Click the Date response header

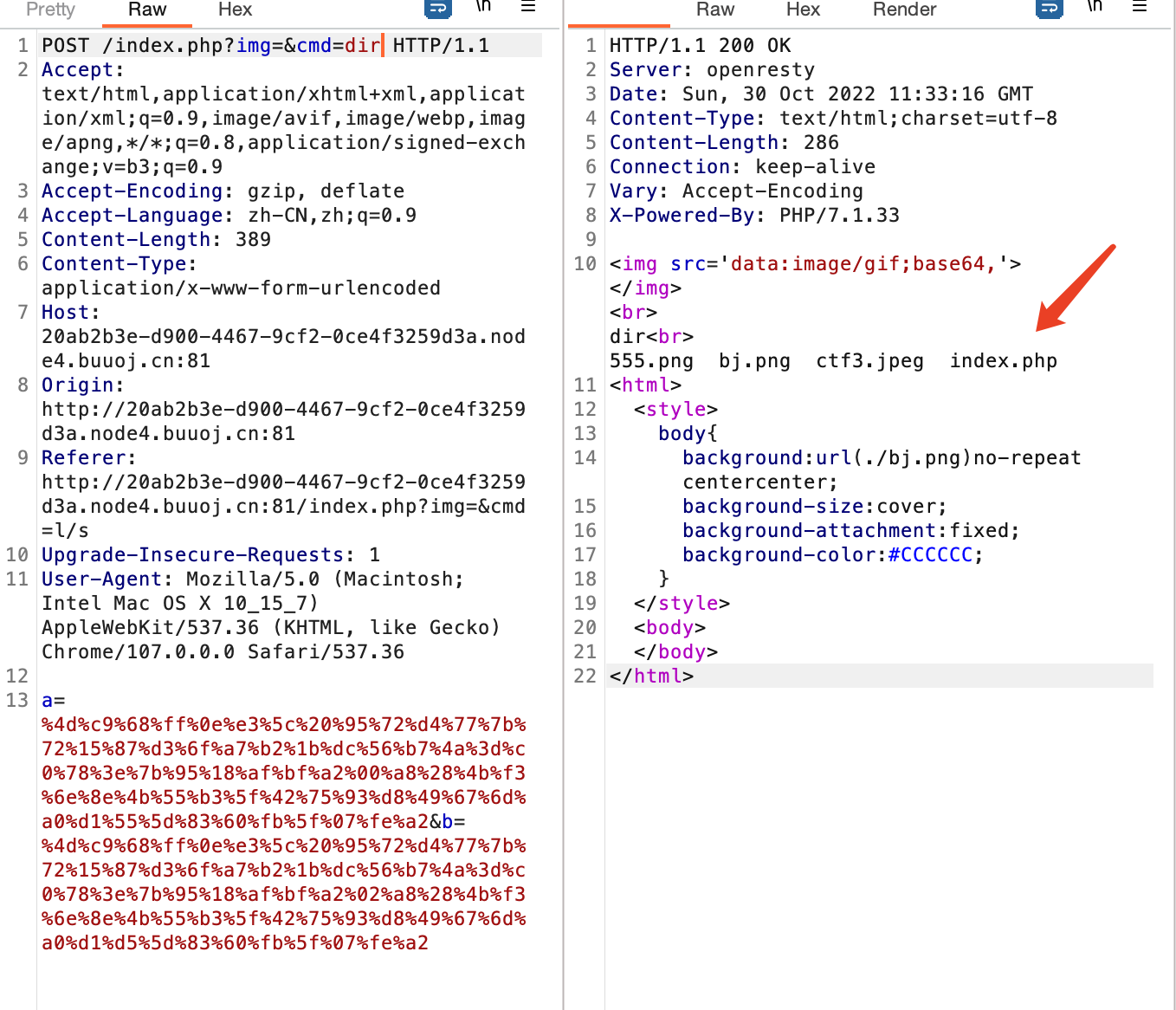[821, 94]
